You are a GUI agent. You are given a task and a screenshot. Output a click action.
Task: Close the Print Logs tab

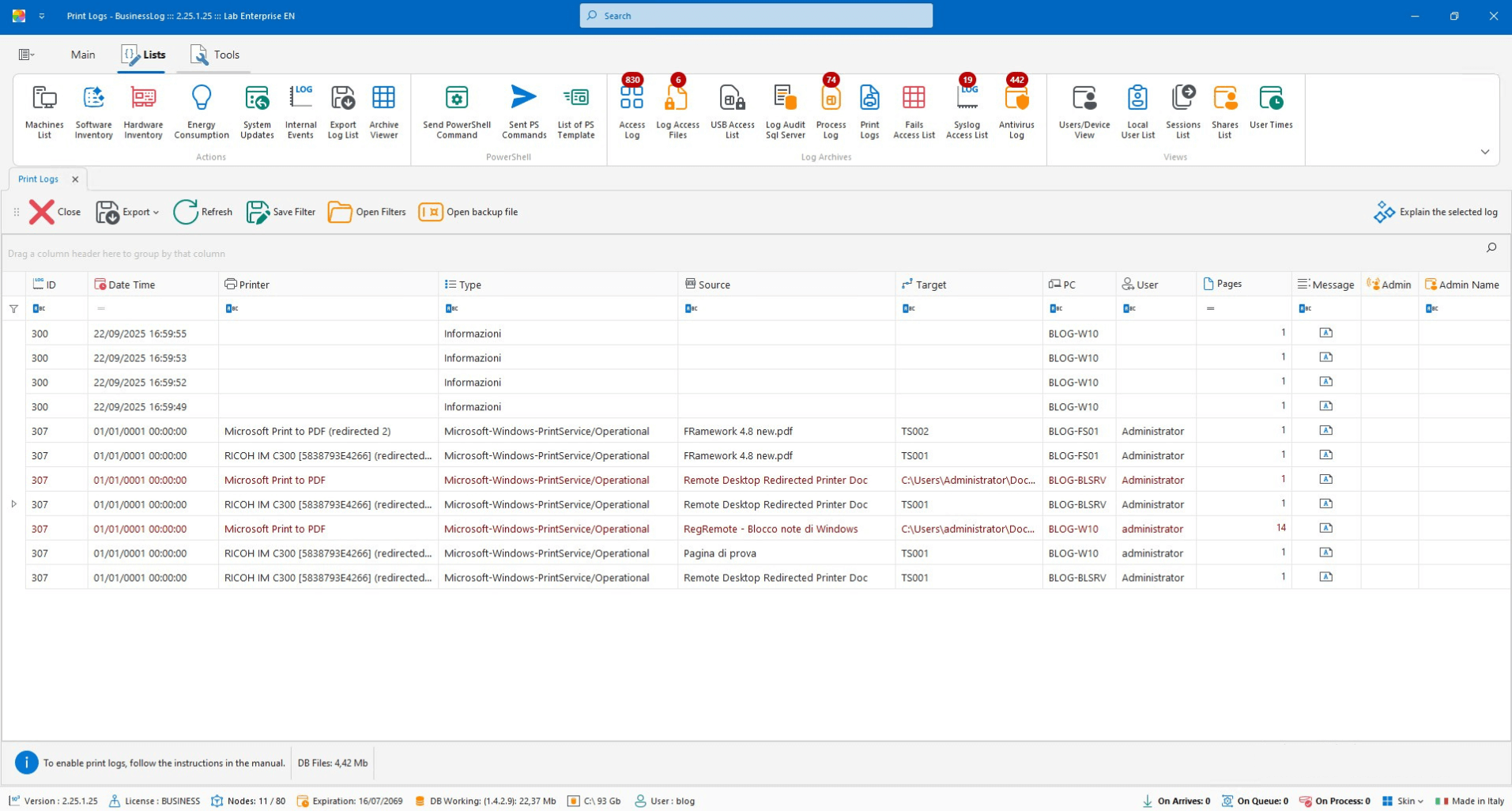click(x=75, y=179)
